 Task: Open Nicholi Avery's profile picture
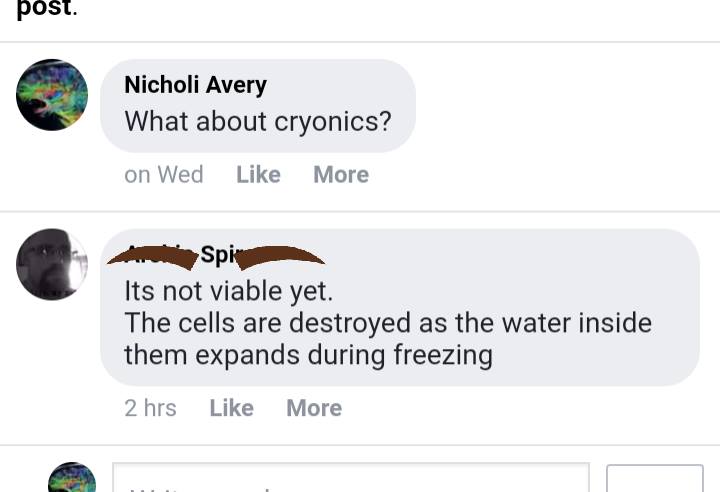tap(52, 95)
